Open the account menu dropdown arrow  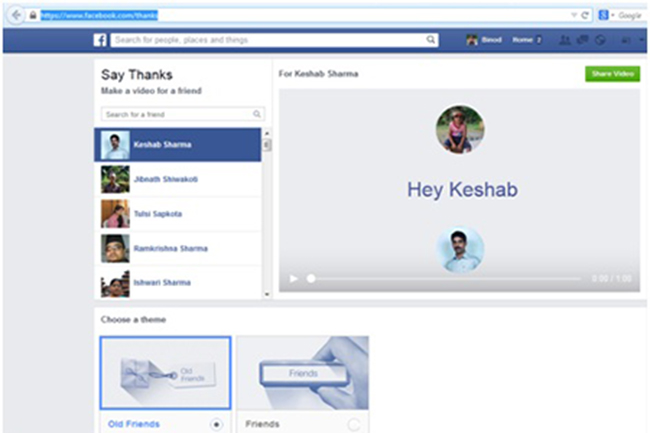point(641,40)
